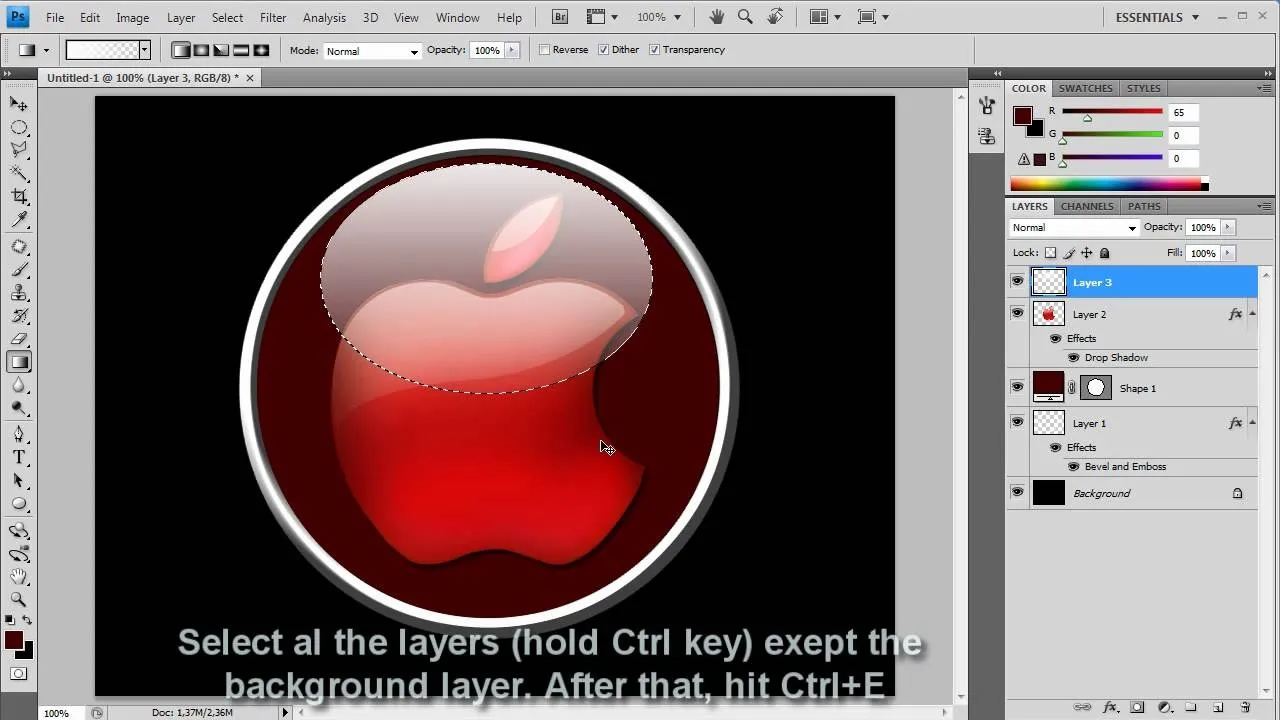
Task: Switch to the Channels tab
Action: (x=1087, y=206)
